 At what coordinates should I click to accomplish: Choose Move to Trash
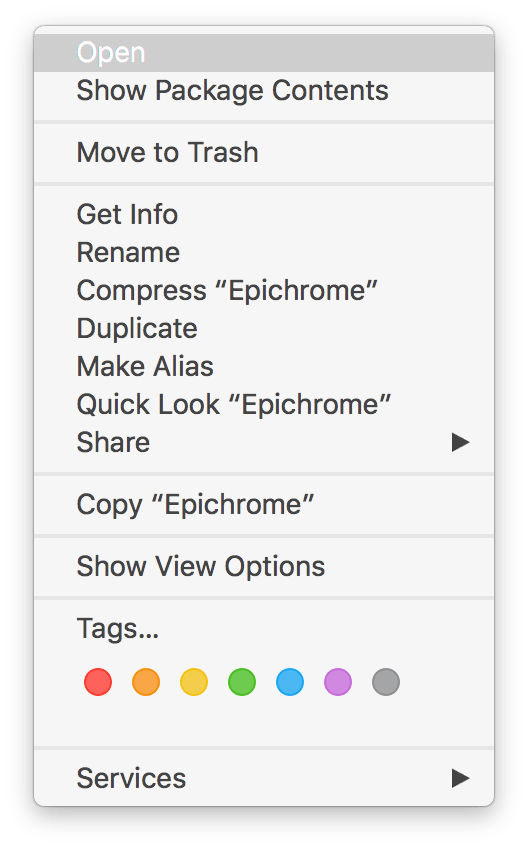click(x=264, y=153)
